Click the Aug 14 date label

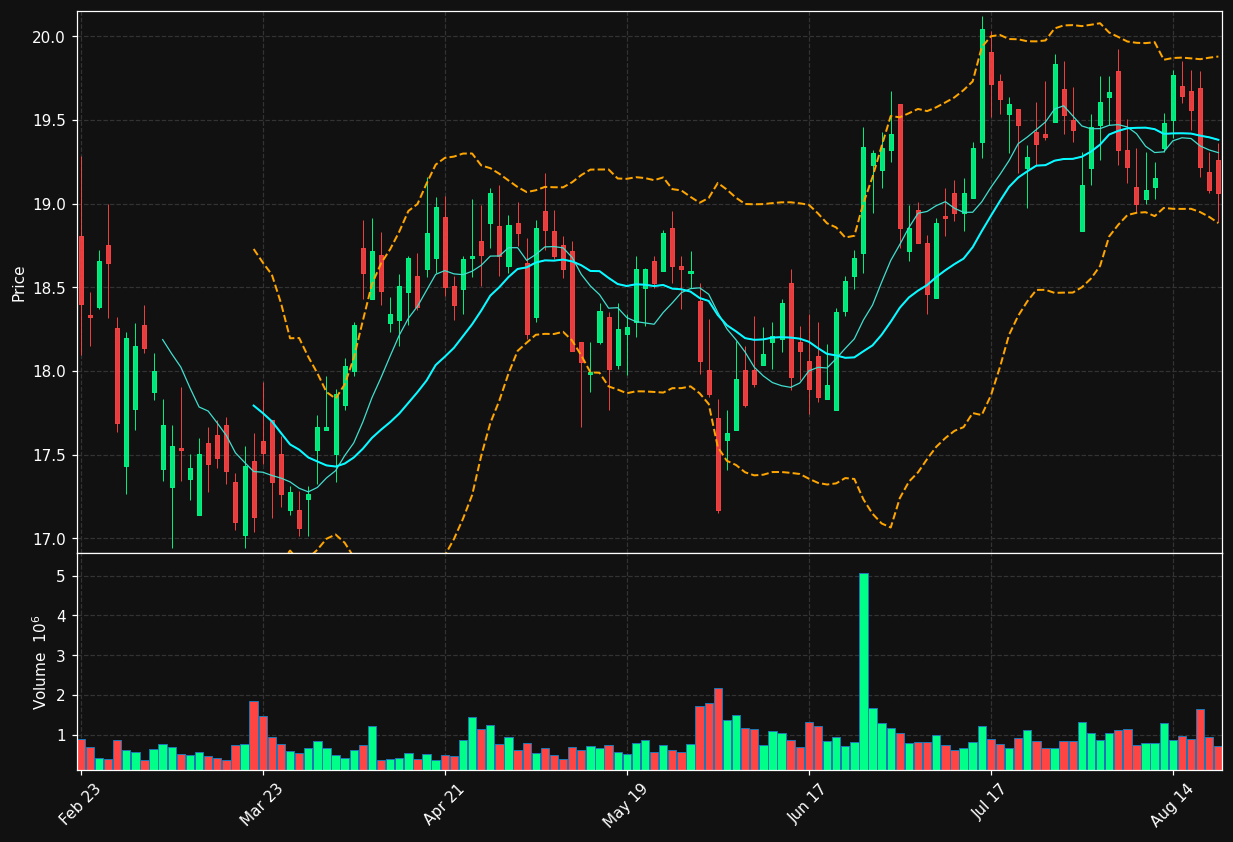coord(1170,804)
